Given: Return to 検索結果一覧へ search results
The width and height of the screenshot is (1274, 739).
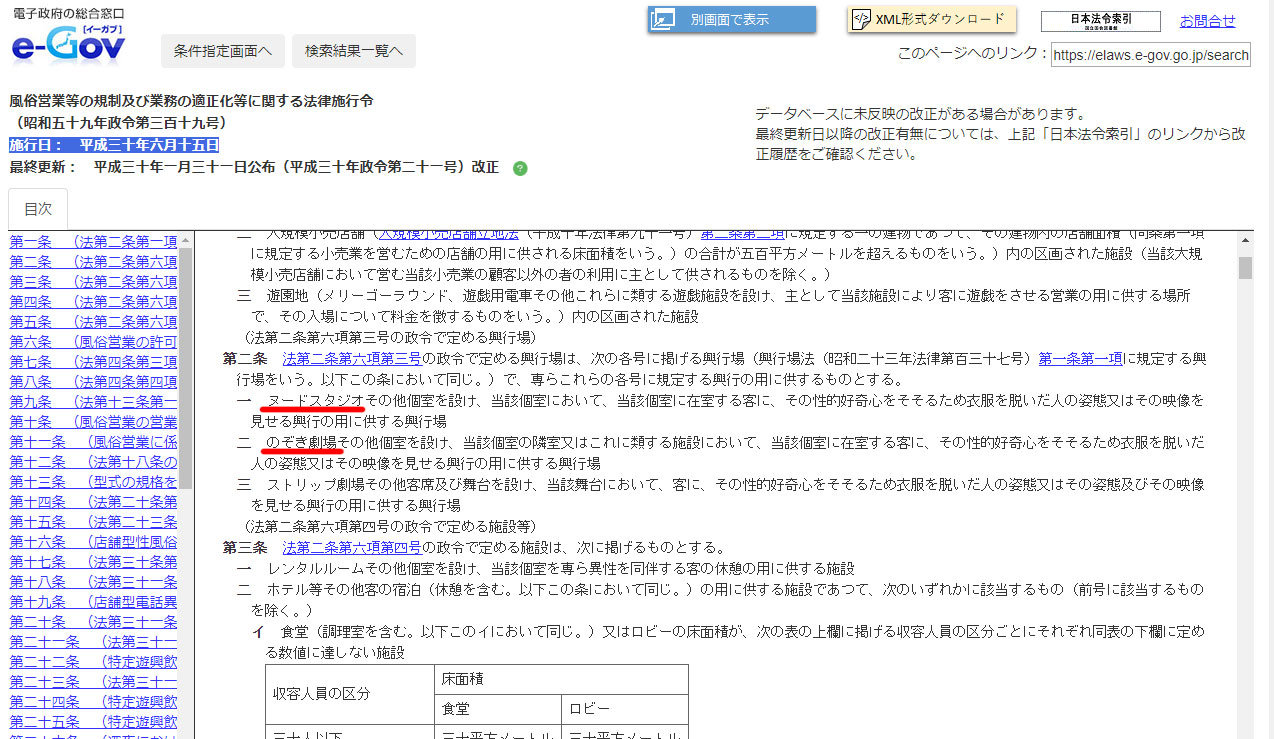Looking at the screenshot, I should (353, 50).
